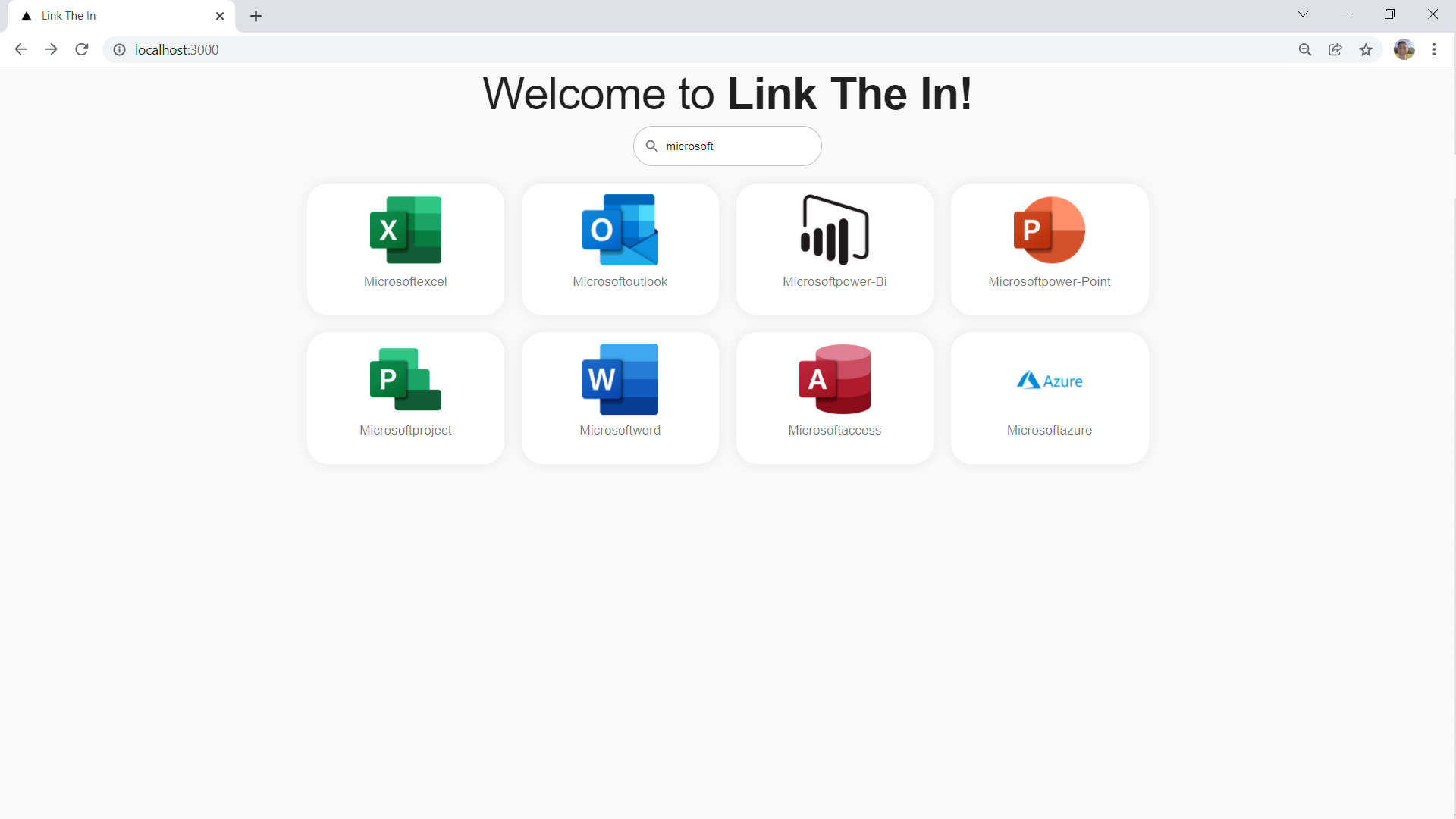Share this page from the address bar
Viewport: 1456px width, 819px height.
click(1335, 49)
